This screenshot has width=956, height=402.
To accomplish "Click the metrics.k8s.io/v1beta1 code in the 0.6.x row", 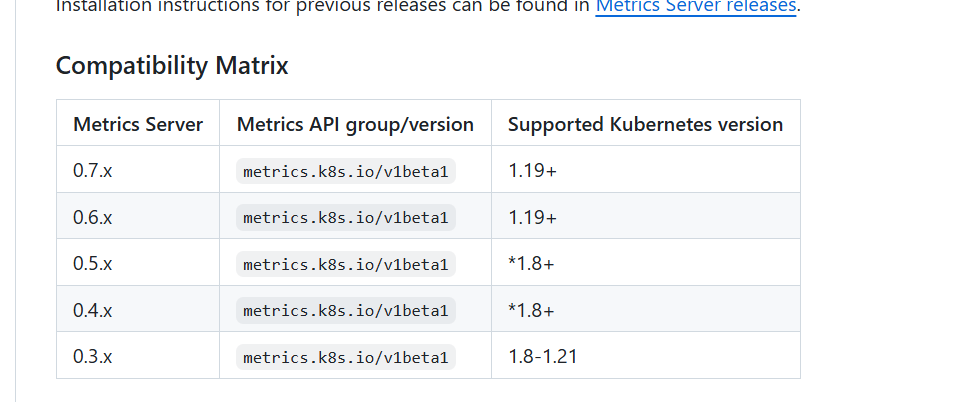I will (x=346, y=217).
